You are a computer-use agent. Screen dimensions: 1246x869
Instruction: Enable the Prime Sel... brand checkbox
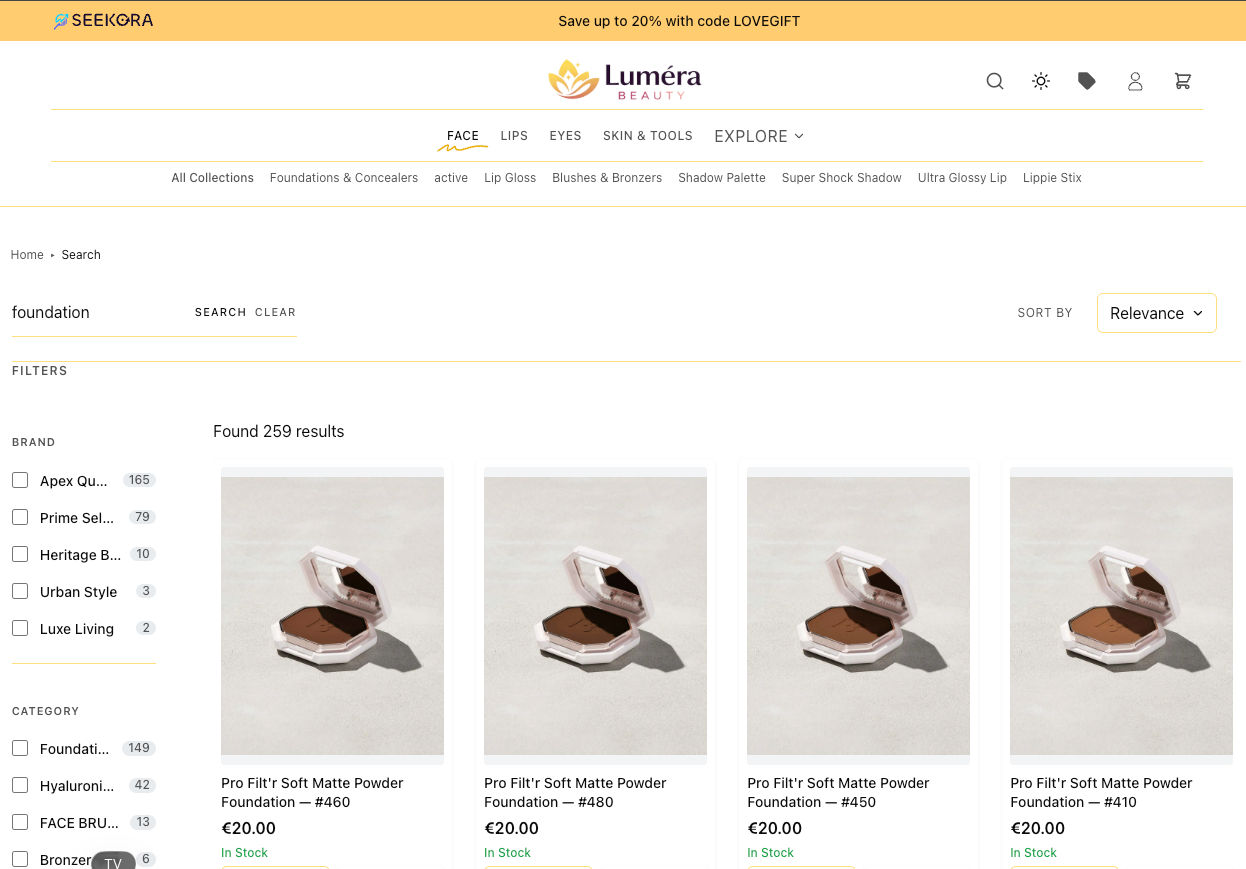click(20, 517)
